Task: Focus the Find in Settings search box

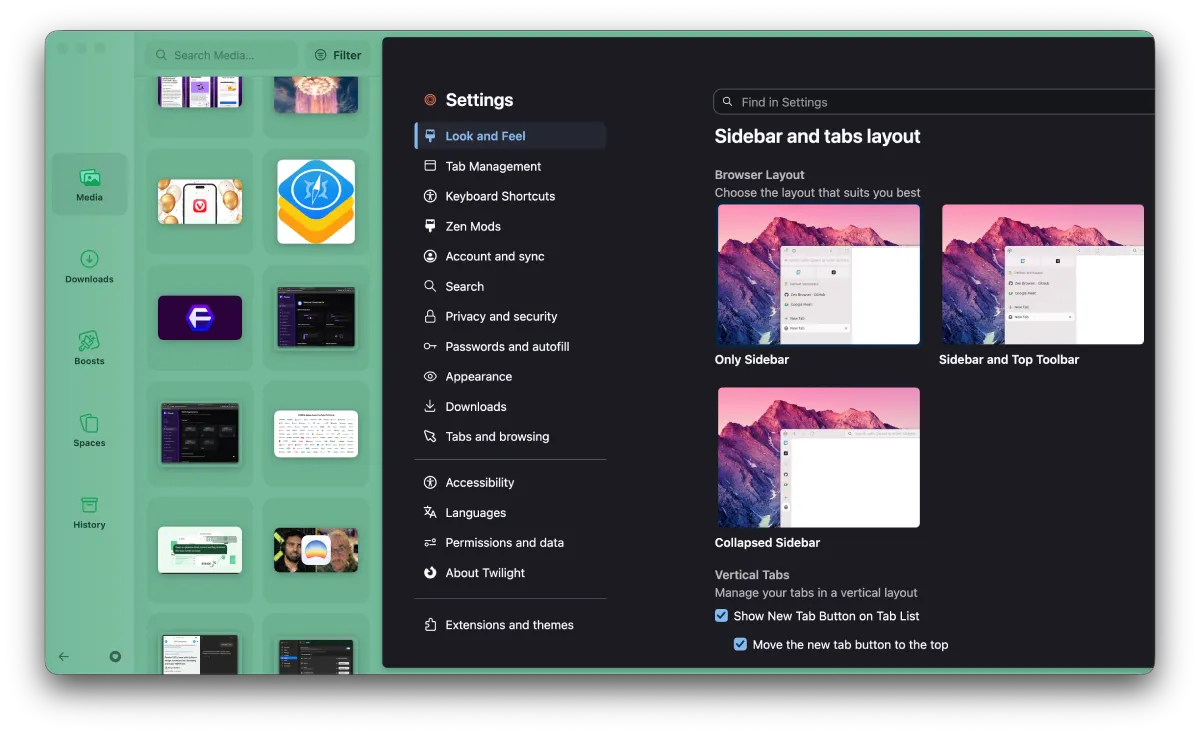Action: 935,102
